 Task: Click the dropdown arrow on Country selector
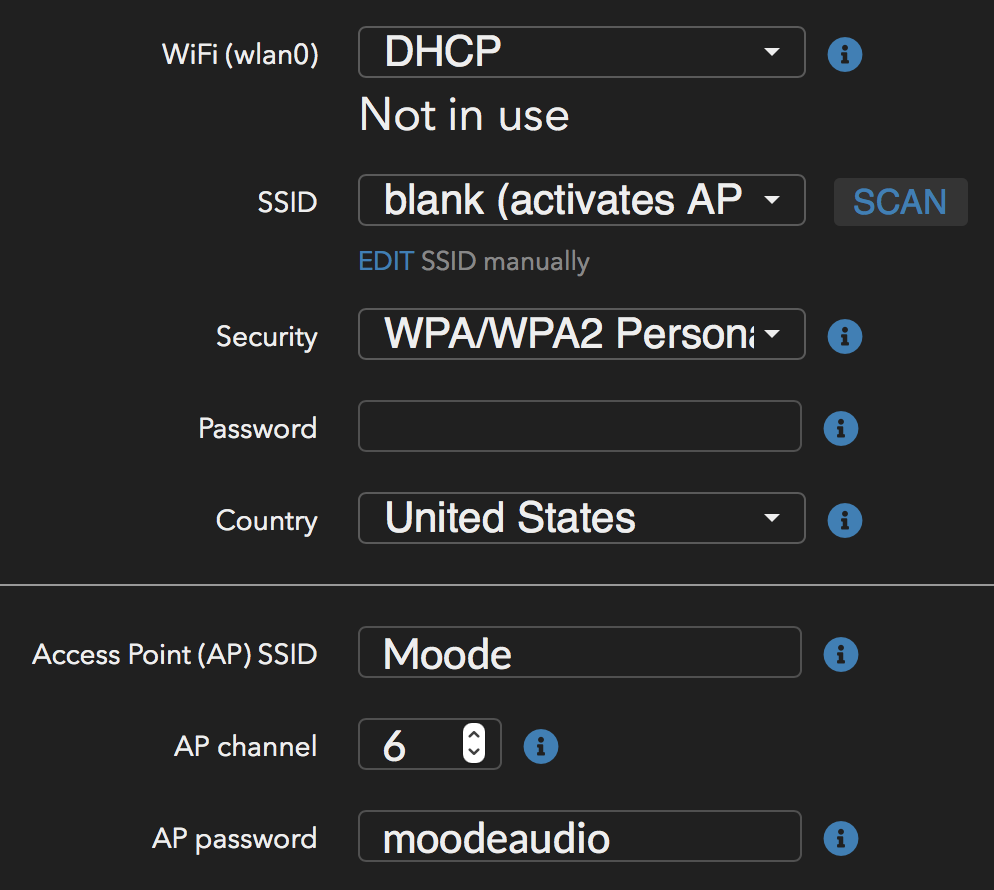coord(771,518)
